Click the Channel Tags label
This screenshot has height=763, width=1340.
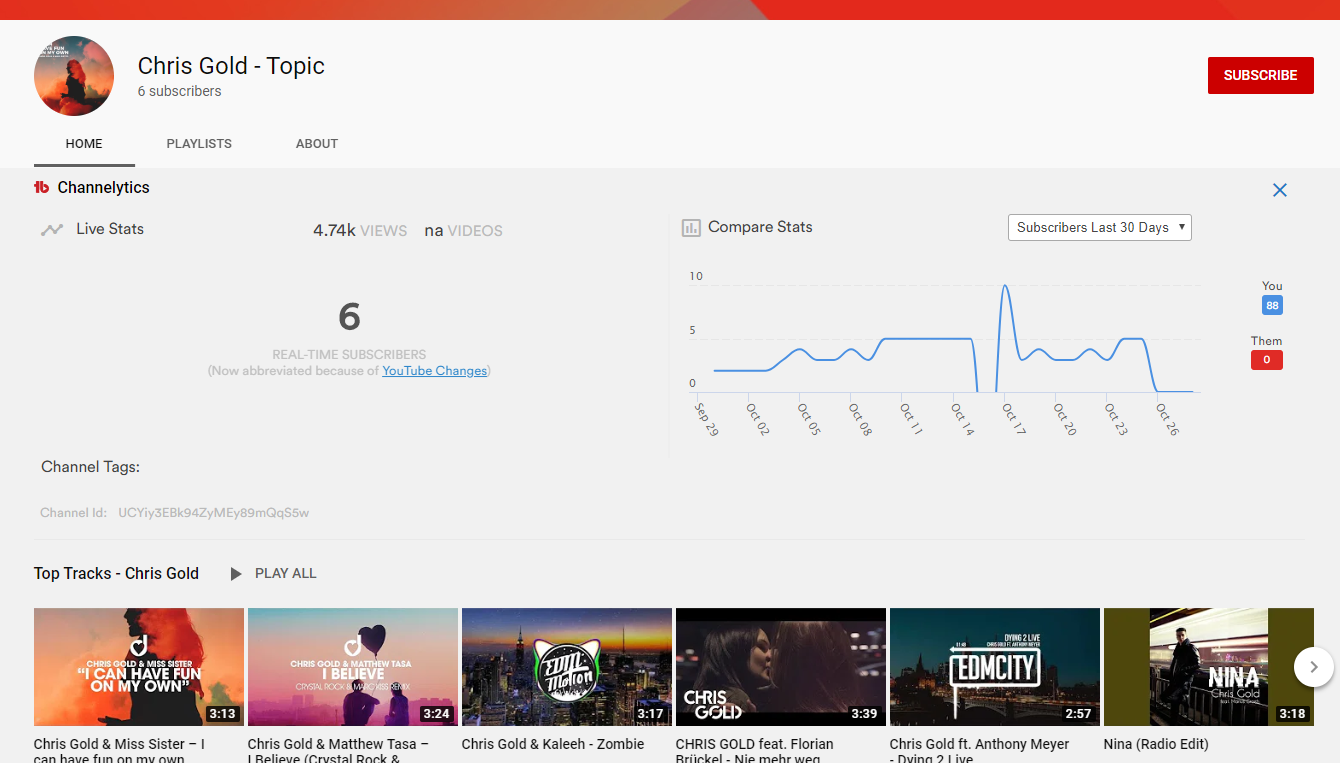pos(91,467)
